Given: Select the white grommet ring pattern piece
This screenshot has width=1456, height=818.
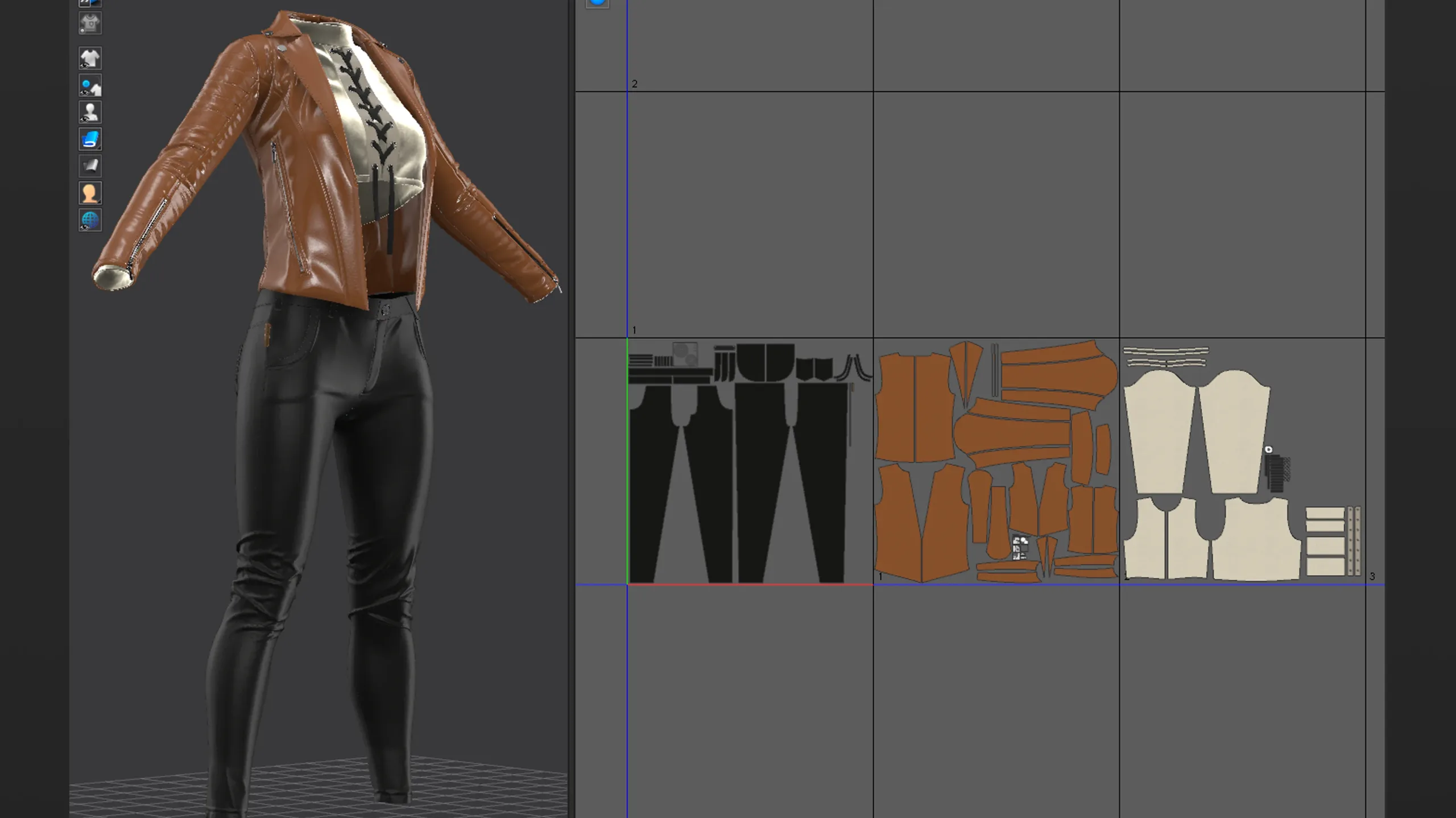Looking at the screenshot, I should pyautogui.click(x=1268, y=449).
